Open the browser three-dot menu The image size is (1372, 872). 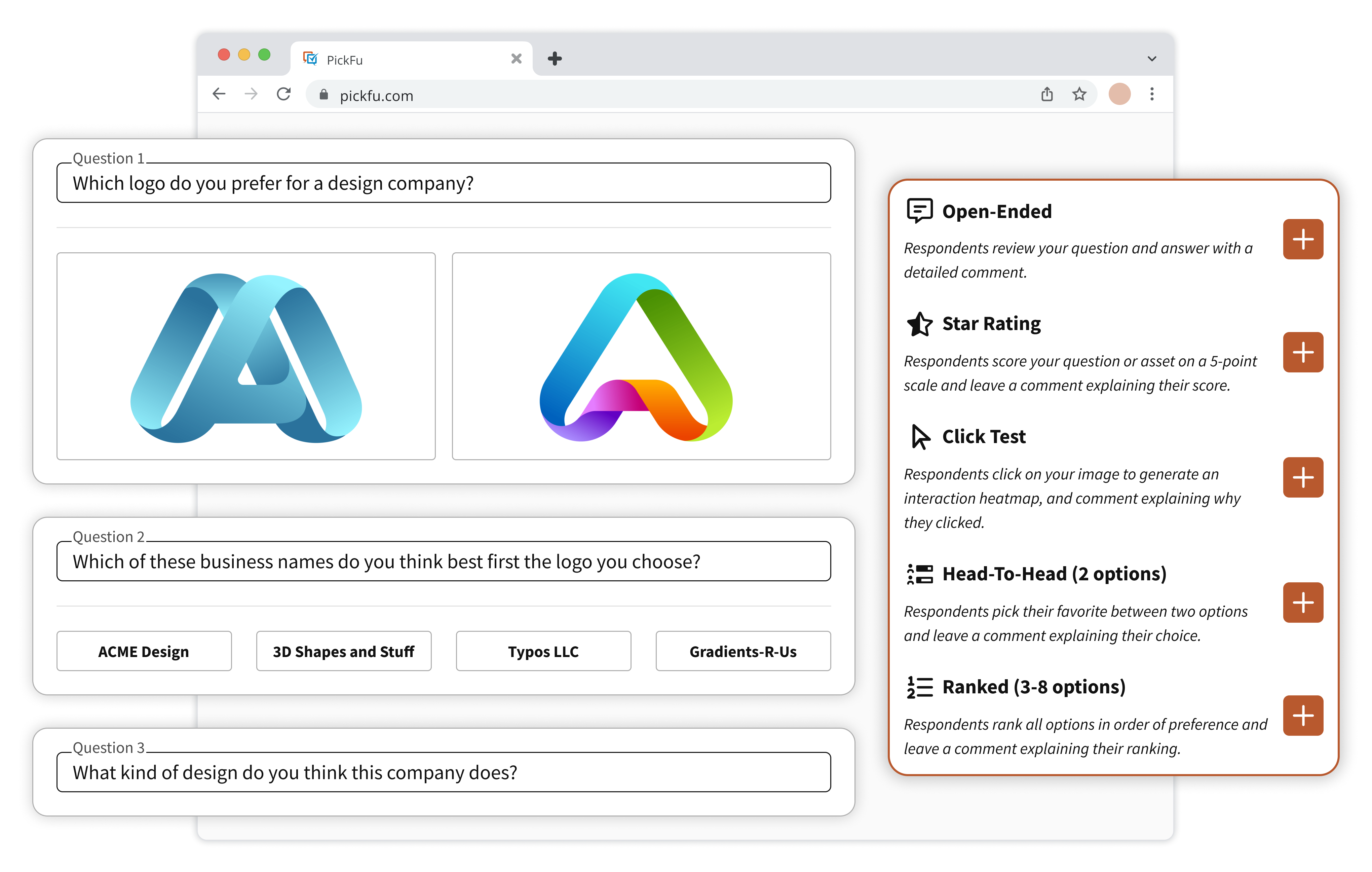[1151, 95]
